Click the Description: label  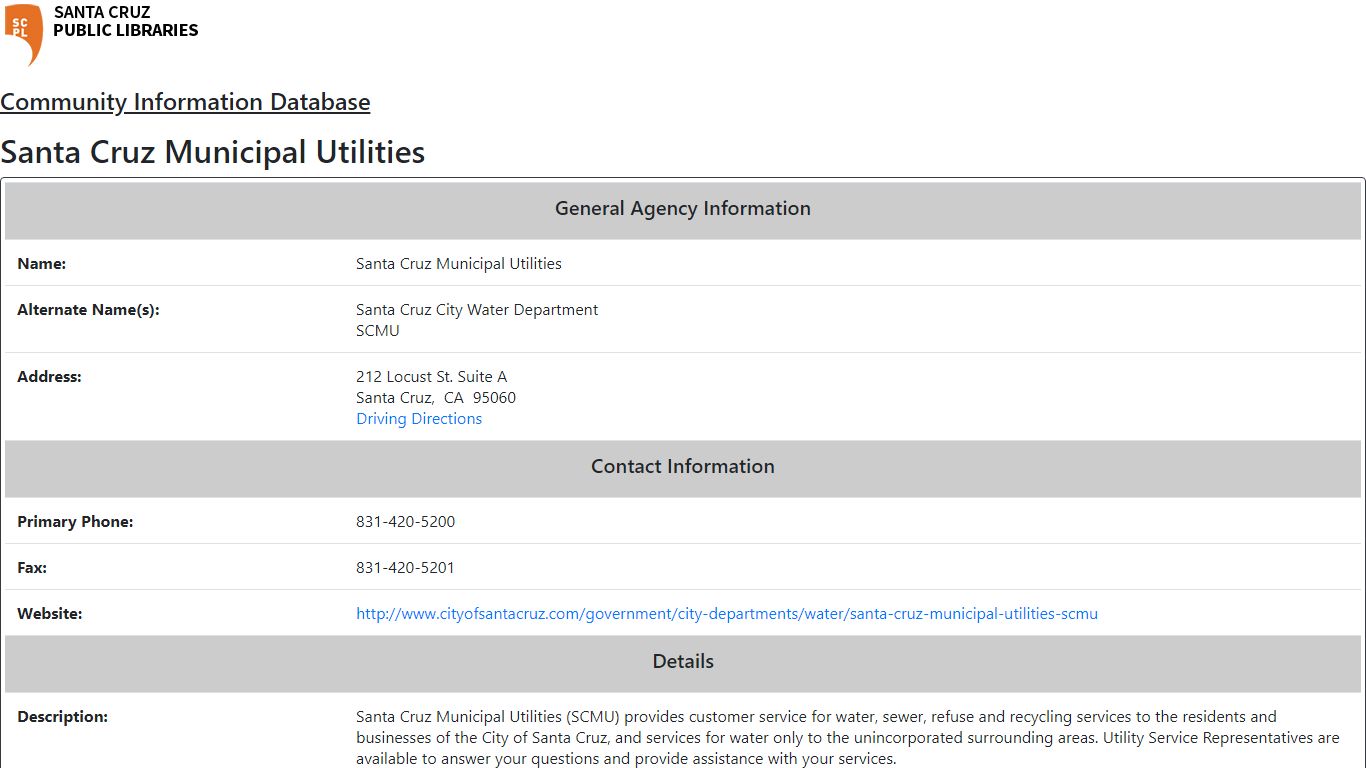click(62, 717)
